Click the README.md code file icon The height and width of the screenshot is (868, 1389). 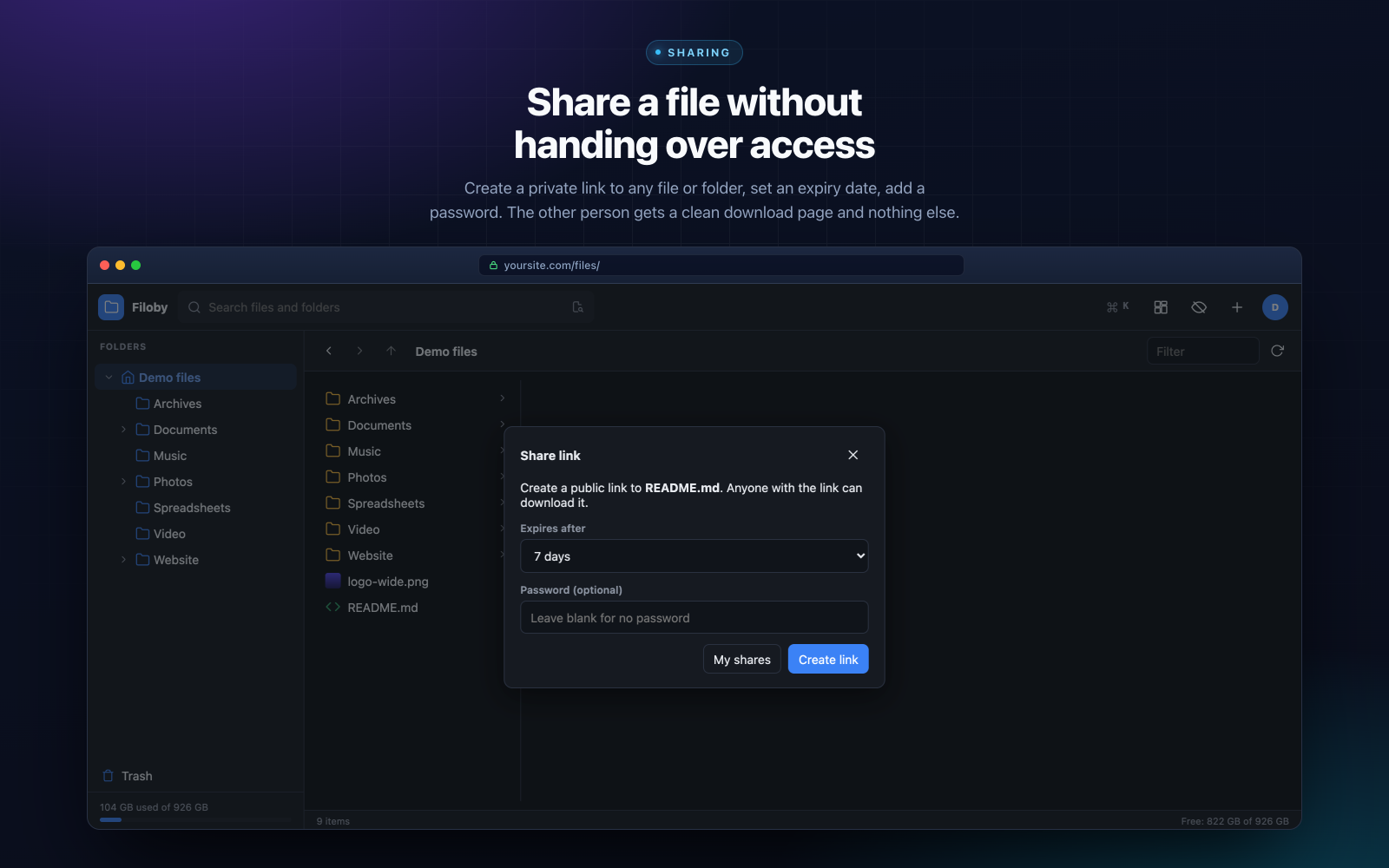332,607
